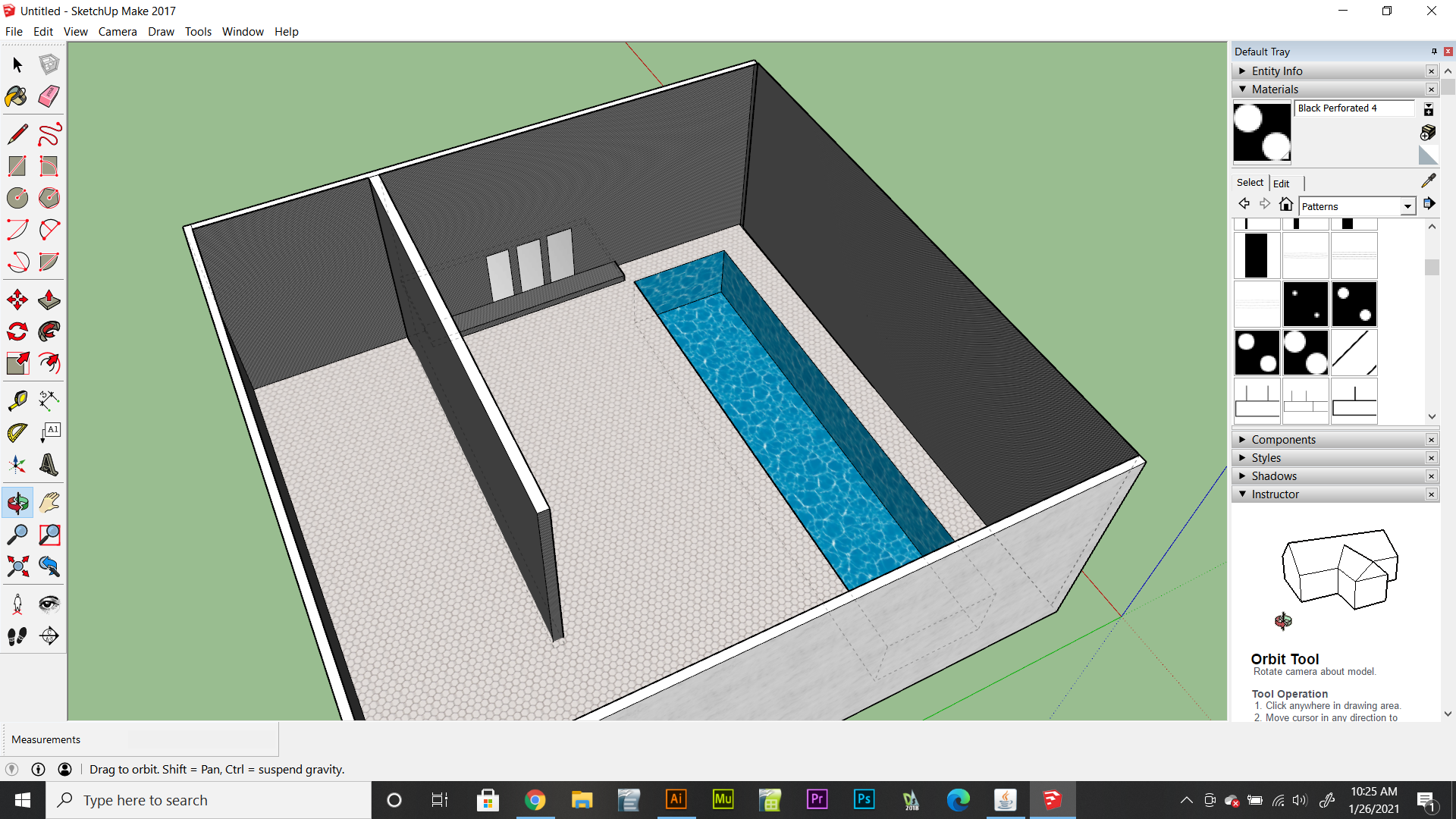Click Create Material icon
The height and width of the screenshot is (819, 1456).
click(1428, 133)
